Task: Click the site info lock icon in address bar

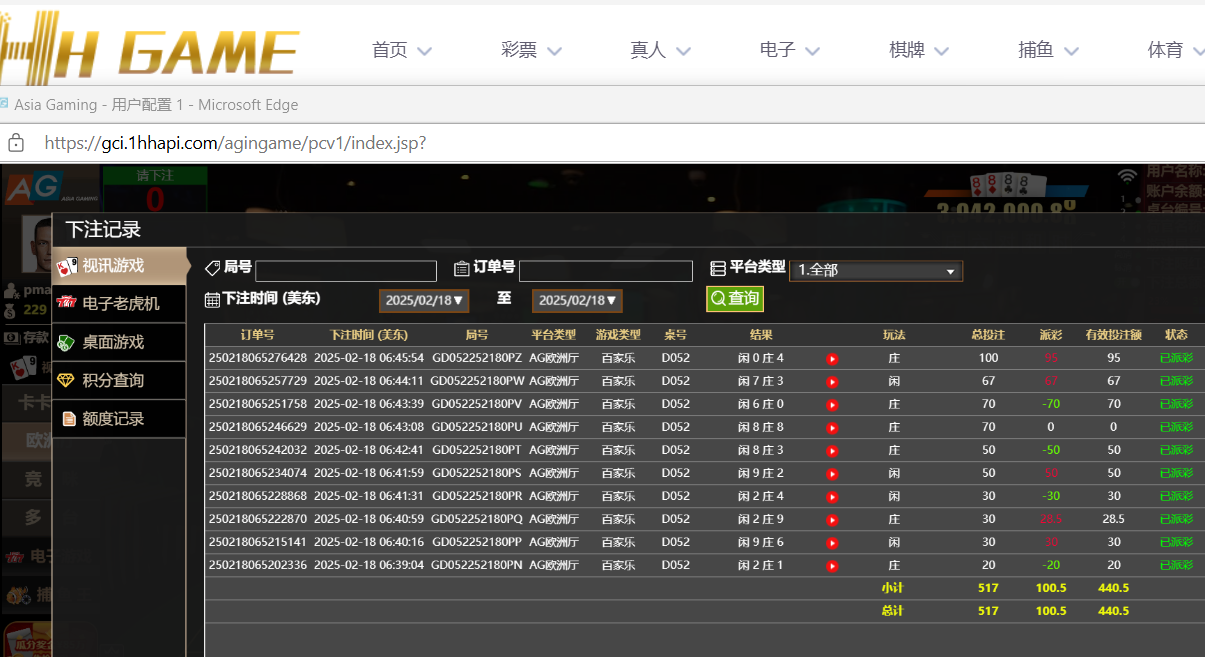Action: (16, 143)
